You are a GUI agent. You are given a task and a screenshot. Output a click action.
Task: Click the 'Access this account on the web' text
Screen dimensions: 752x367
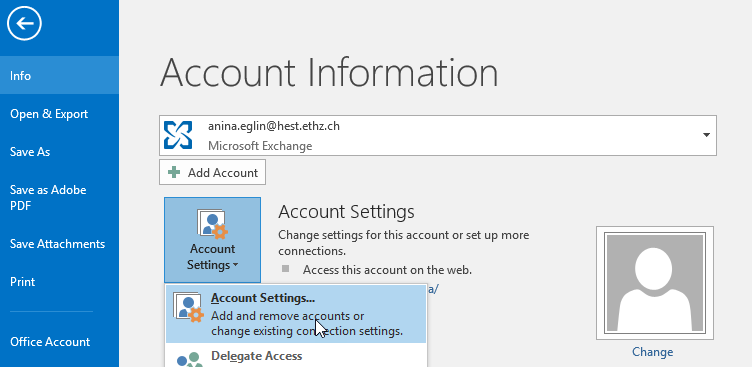(x=388, y=270)
